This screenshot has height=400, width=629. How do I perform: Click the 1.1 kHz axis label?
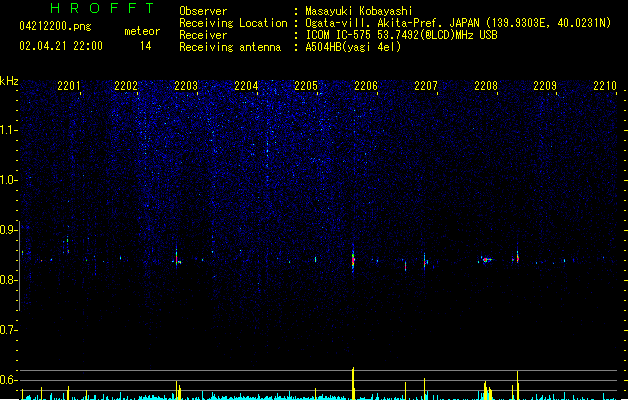8,130
